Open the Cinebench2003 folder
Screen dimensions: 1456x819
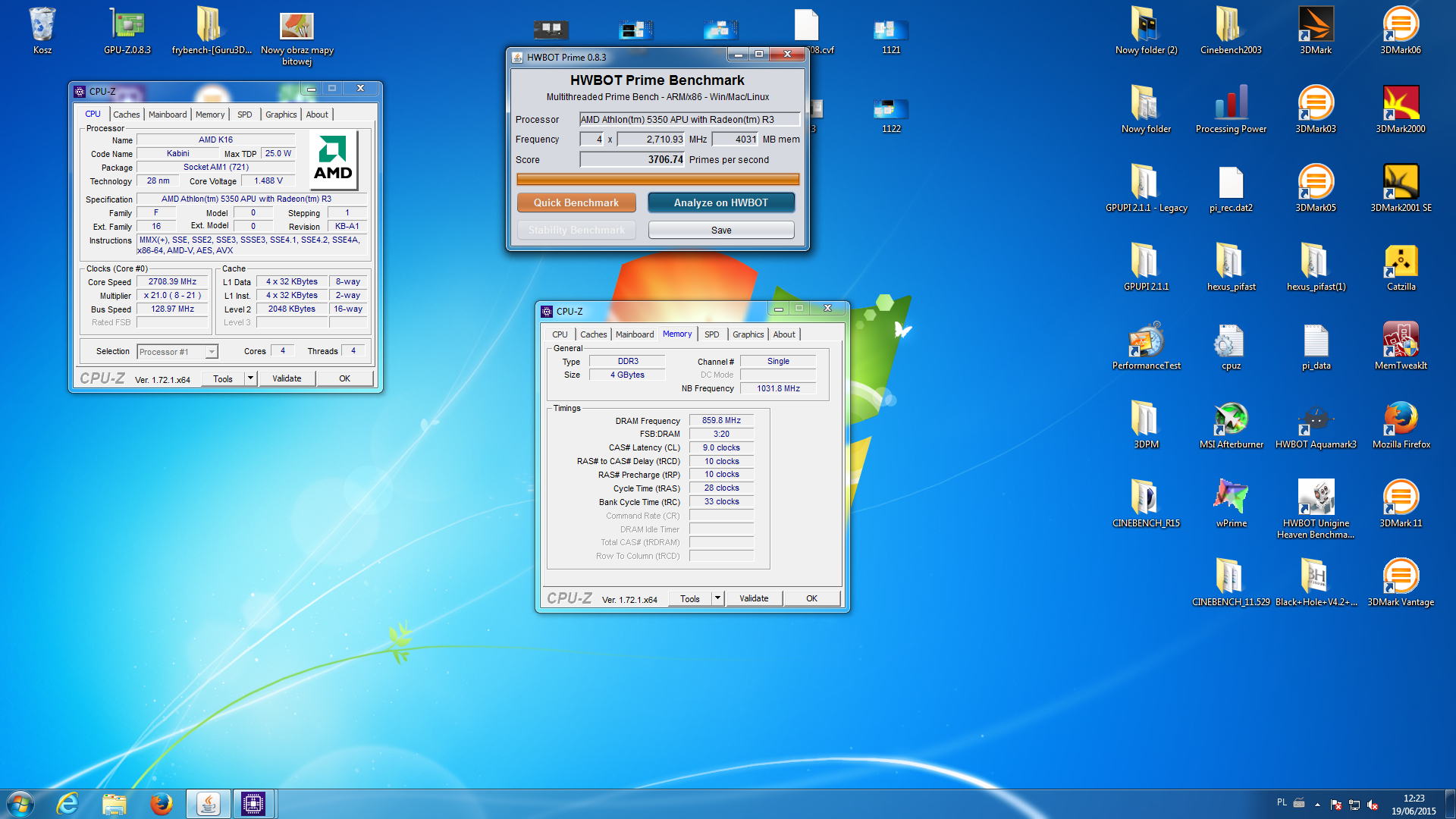point(1231,31)
